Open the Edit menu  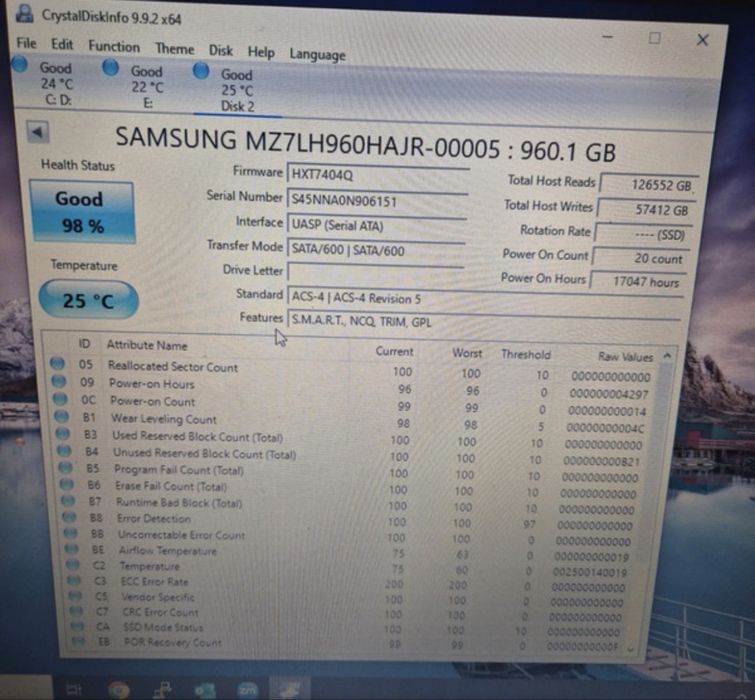(x=62, y=45)
